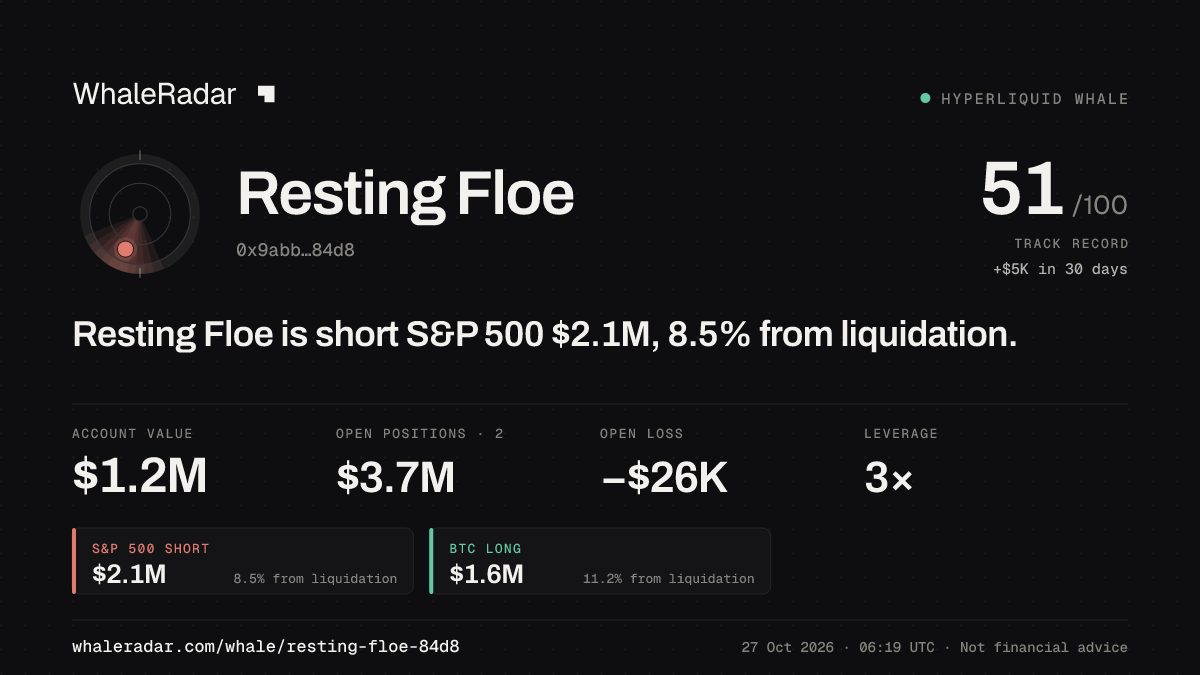Click the OPEN LOSS label
Viewport: 1200px width, 675px height.
point(642,434)
